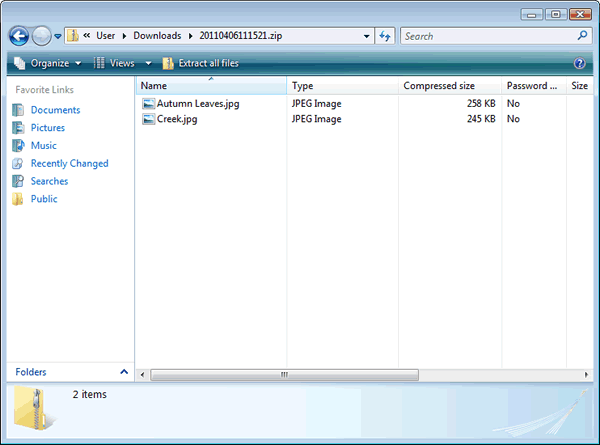This screenshot has width=600, height=445.
Task: Go back using the Back arrow button
Action: [x=19, y=36]
